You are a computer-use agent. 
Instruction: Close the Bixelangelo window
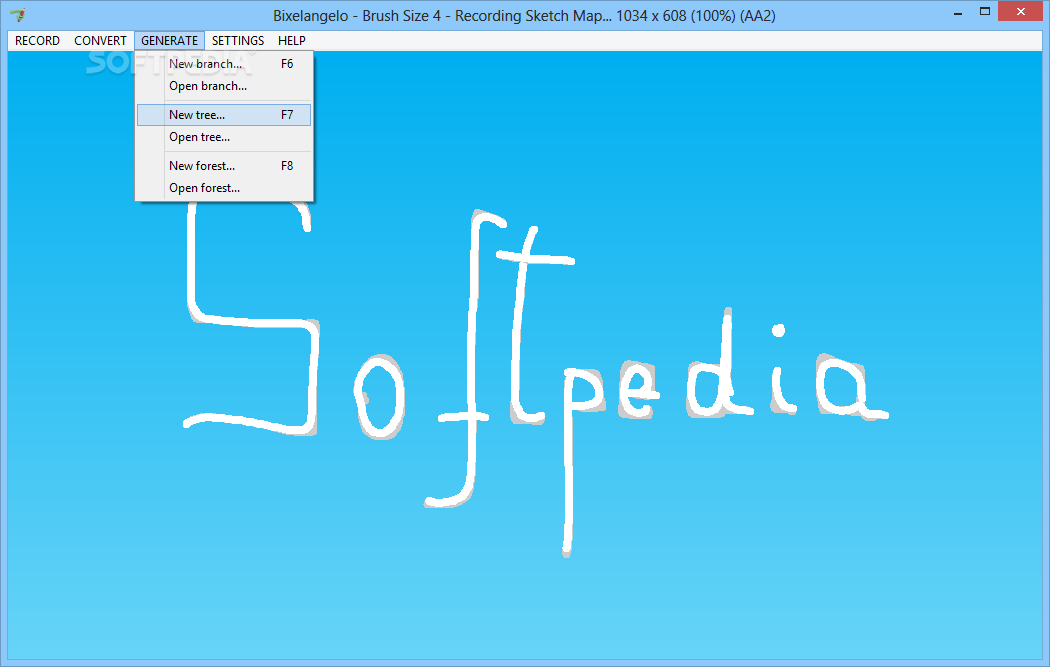1021,11
